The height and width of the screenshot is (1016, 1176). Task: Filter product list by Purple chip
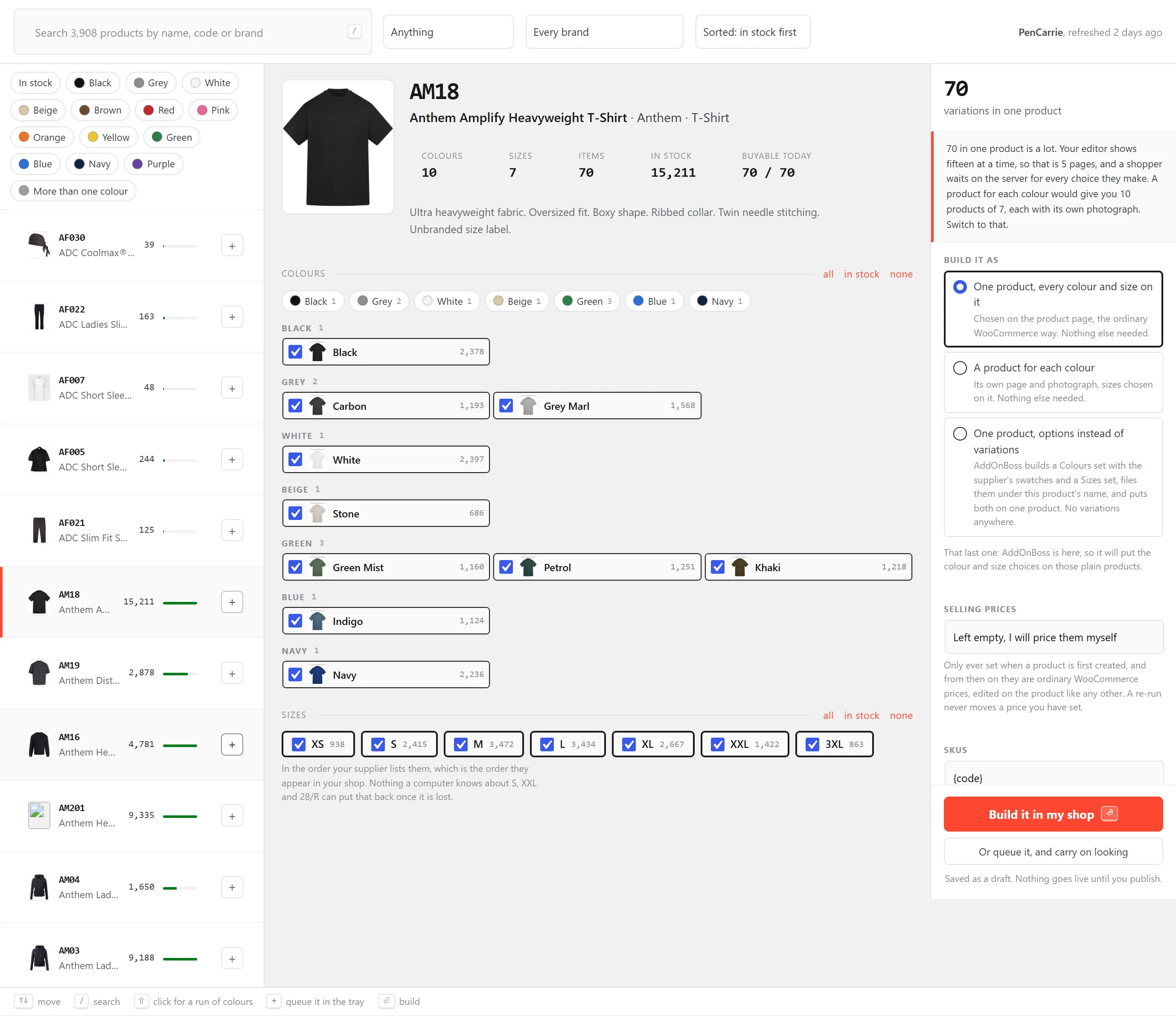pyautogui.click(x=153, y=164)
